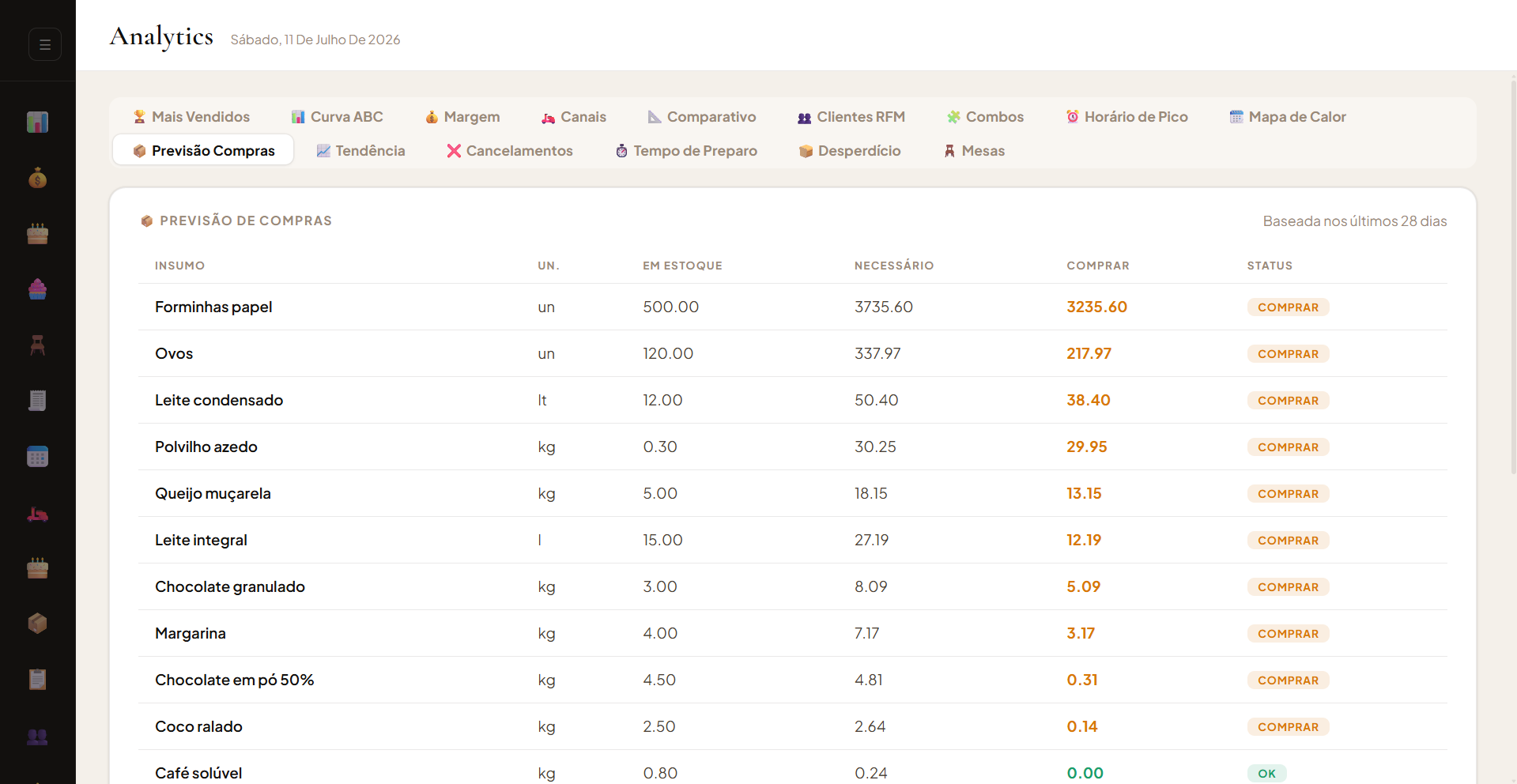The height and width of the screenshot is (784, 1517).
Task: Open the Mapa de Calor tab
Action: pyautogui.click(x=1288, y=117)
